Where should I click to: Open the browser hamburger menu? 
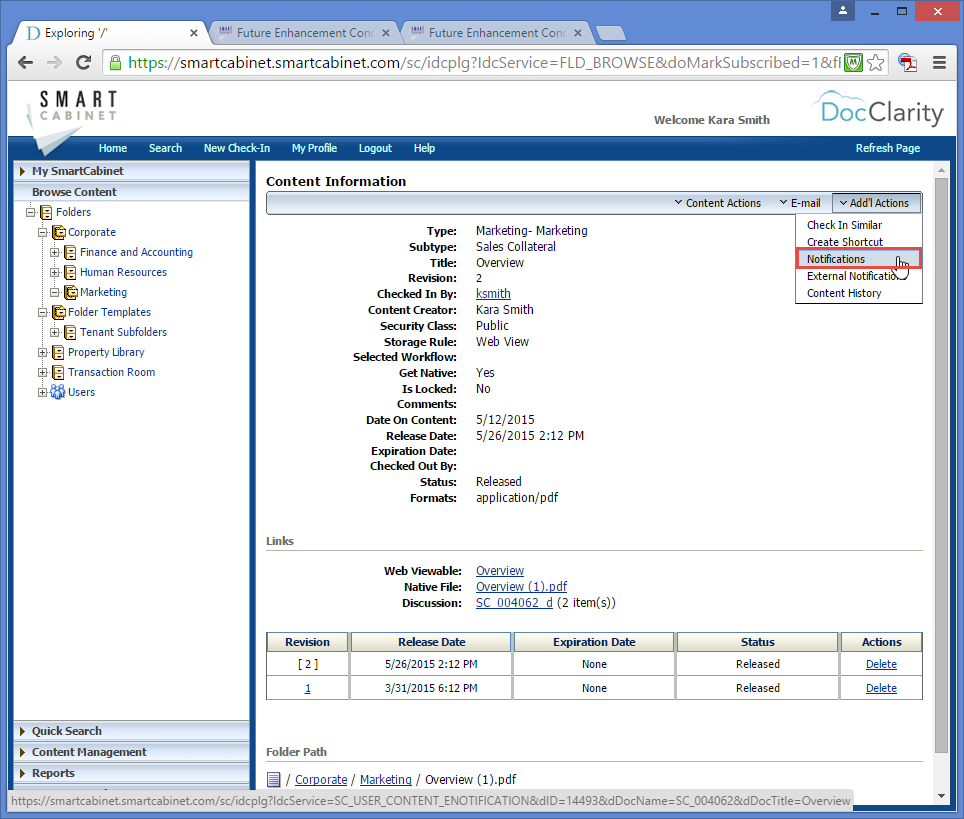pos(939,62)
